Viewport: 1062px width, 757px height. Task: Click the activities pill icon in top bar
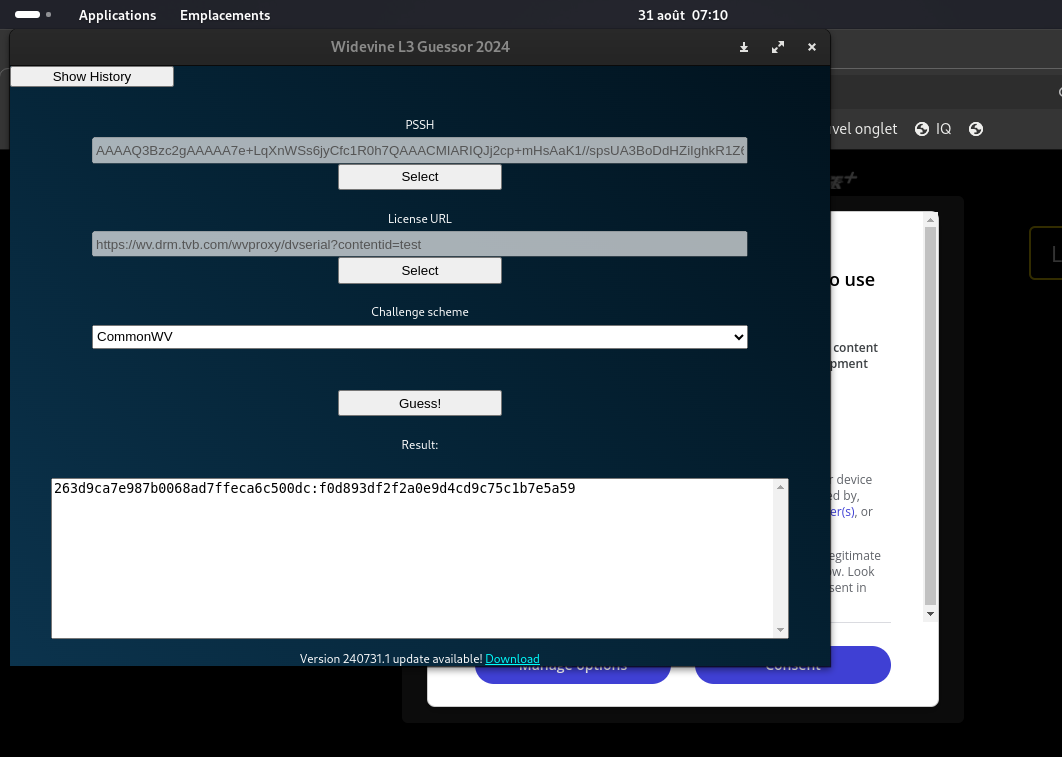[x=33, y=14]
